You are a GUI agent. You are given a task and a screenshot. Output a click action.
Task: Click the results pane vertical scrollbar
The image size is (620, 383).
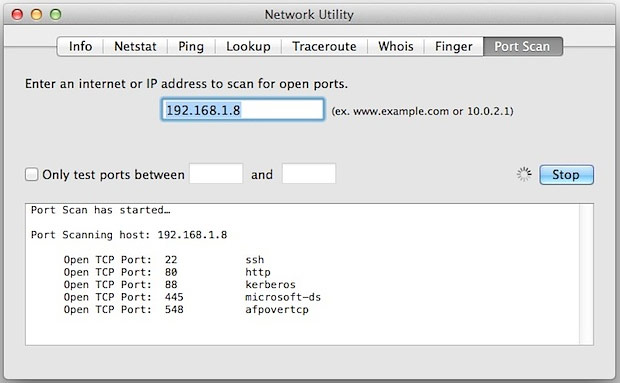[x=586, y=274]
